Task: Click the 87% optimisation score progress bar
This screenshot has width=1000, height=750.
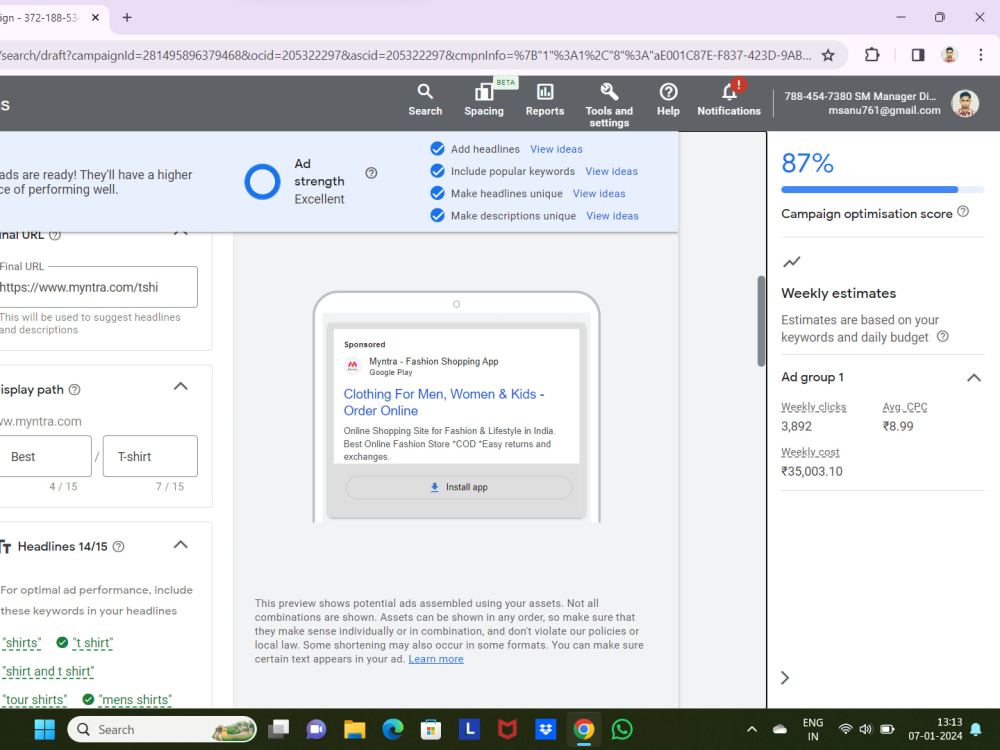Action: pyautogui.click(x=883, y=189)
